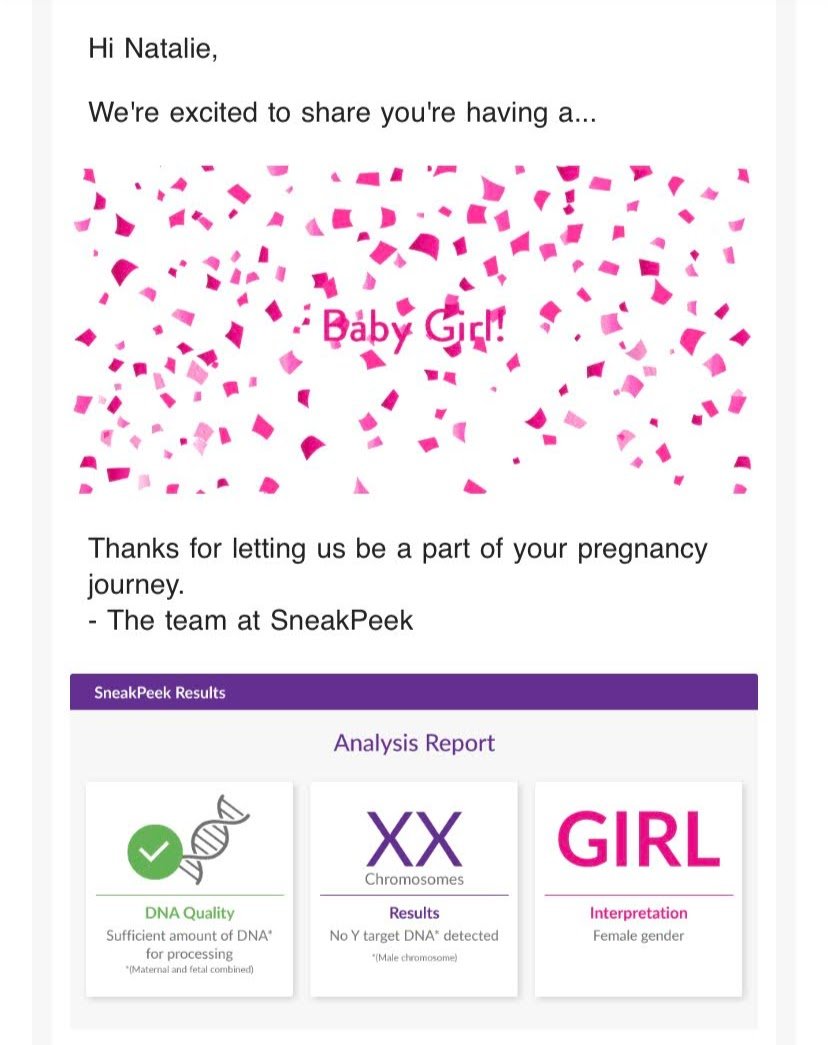Click the We're excited to share sentence
This screenshot has height=1045, width=828.
click(x=342, y=113)
